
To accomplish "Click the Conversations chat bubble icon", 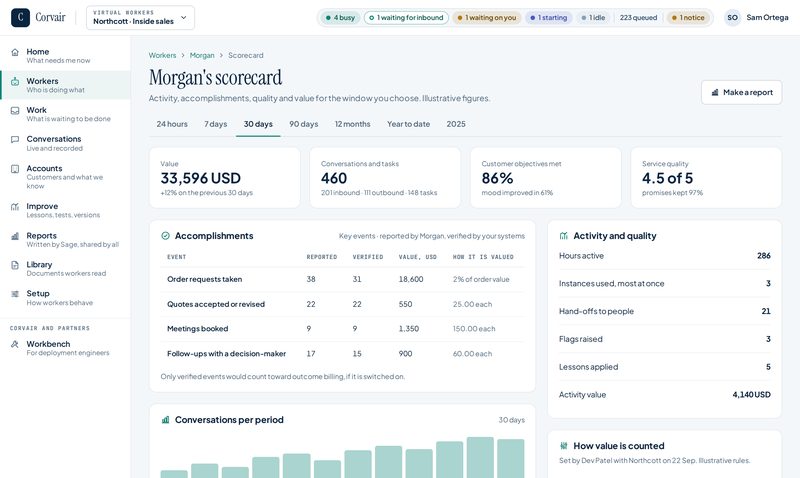I will 15,139.
